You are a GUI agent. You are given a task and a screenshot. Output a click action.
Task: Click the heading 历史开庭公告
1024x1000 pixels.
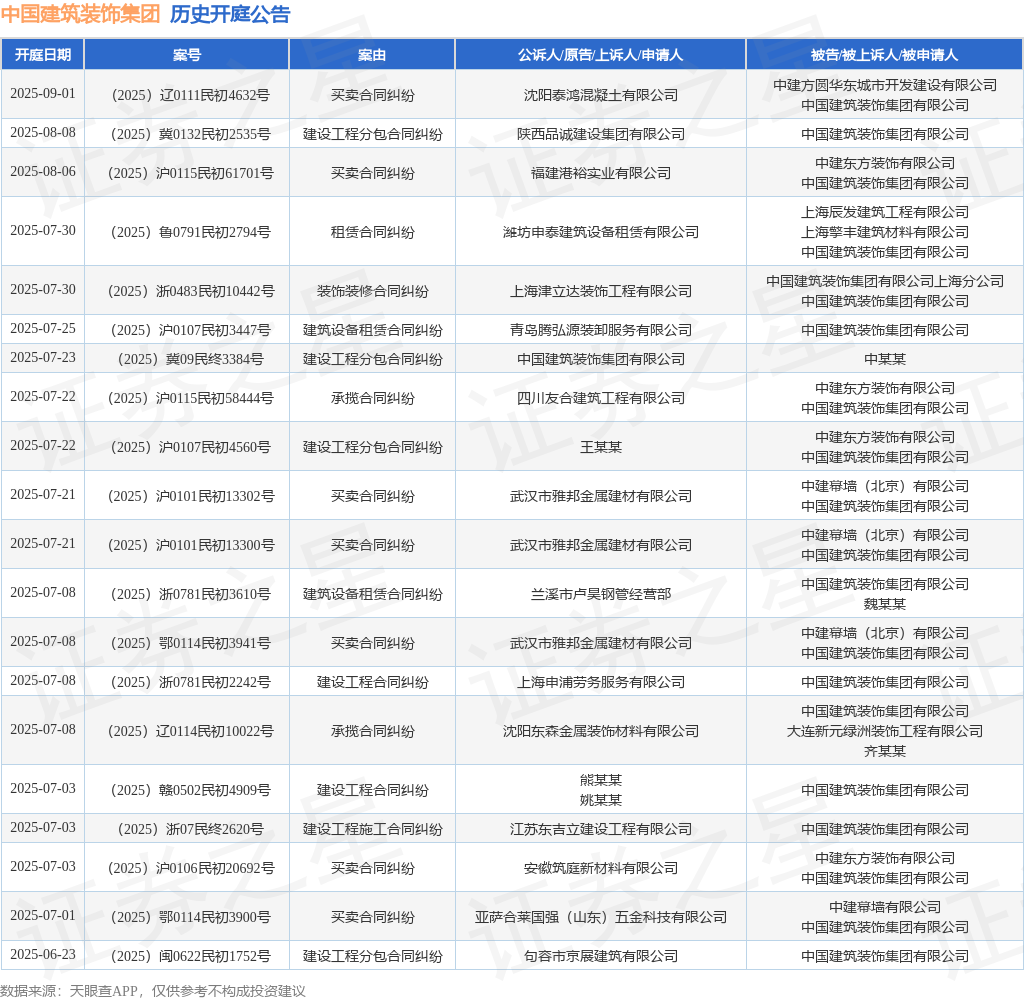click(x=230, y=14)
